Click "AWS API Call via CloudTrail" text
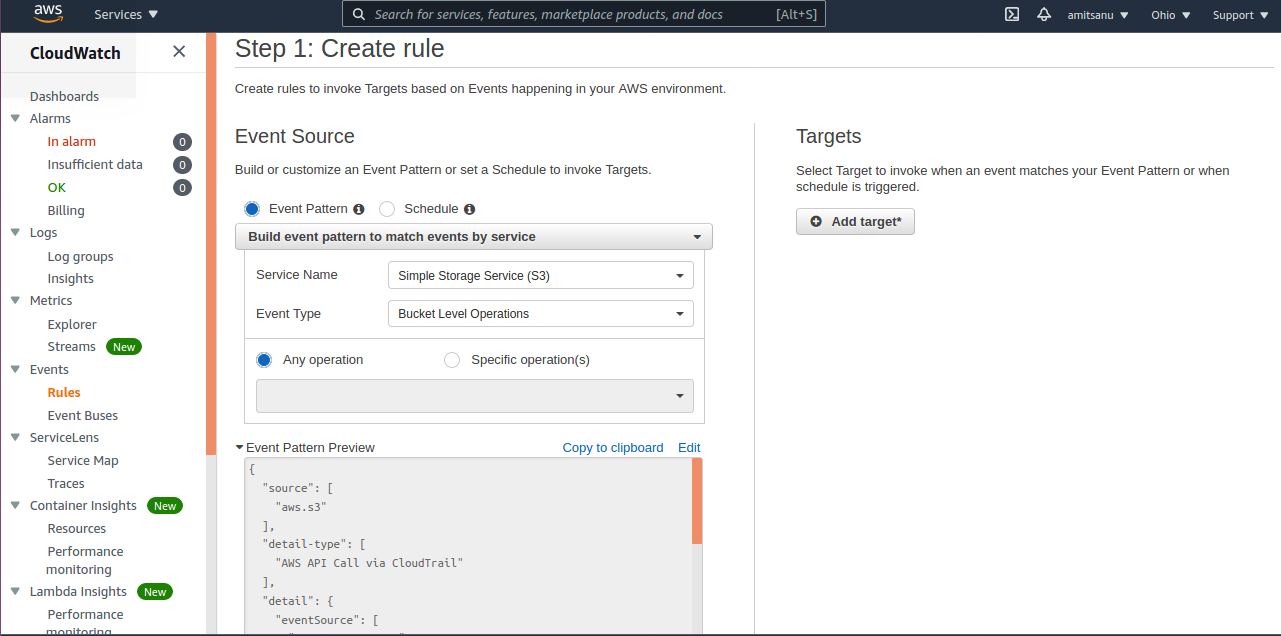This screenshot has width=1281, height=636. pos(369,563)
